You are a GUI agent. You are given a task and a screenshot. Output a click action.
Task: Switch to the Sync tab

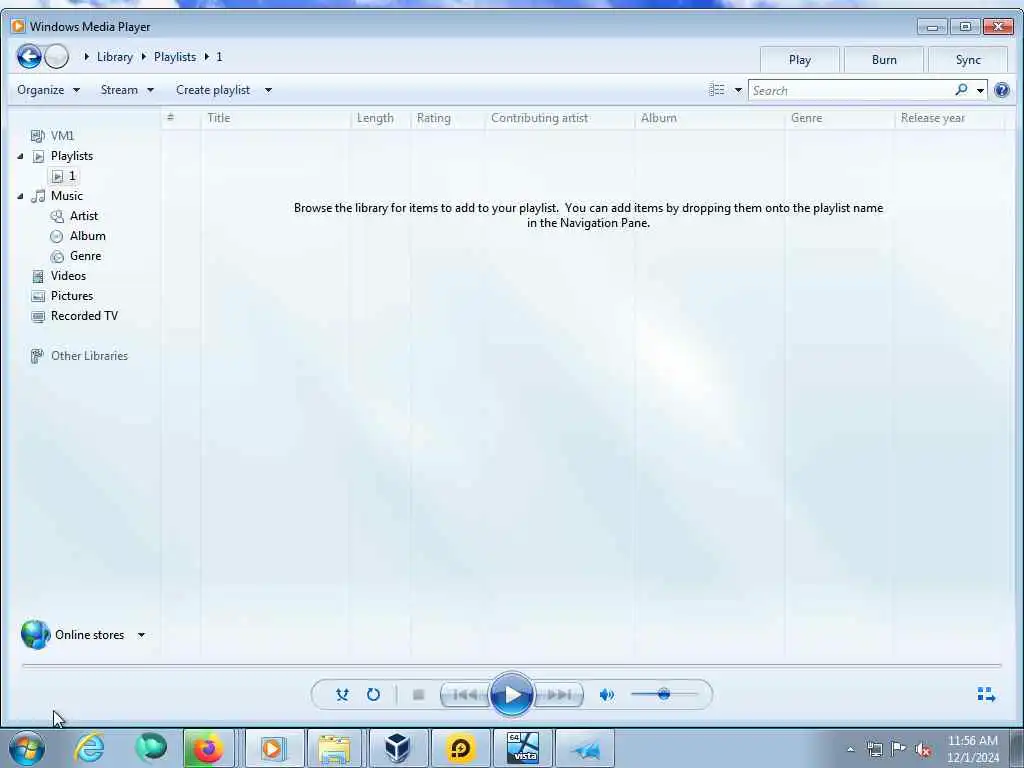[x=968, y=59]
